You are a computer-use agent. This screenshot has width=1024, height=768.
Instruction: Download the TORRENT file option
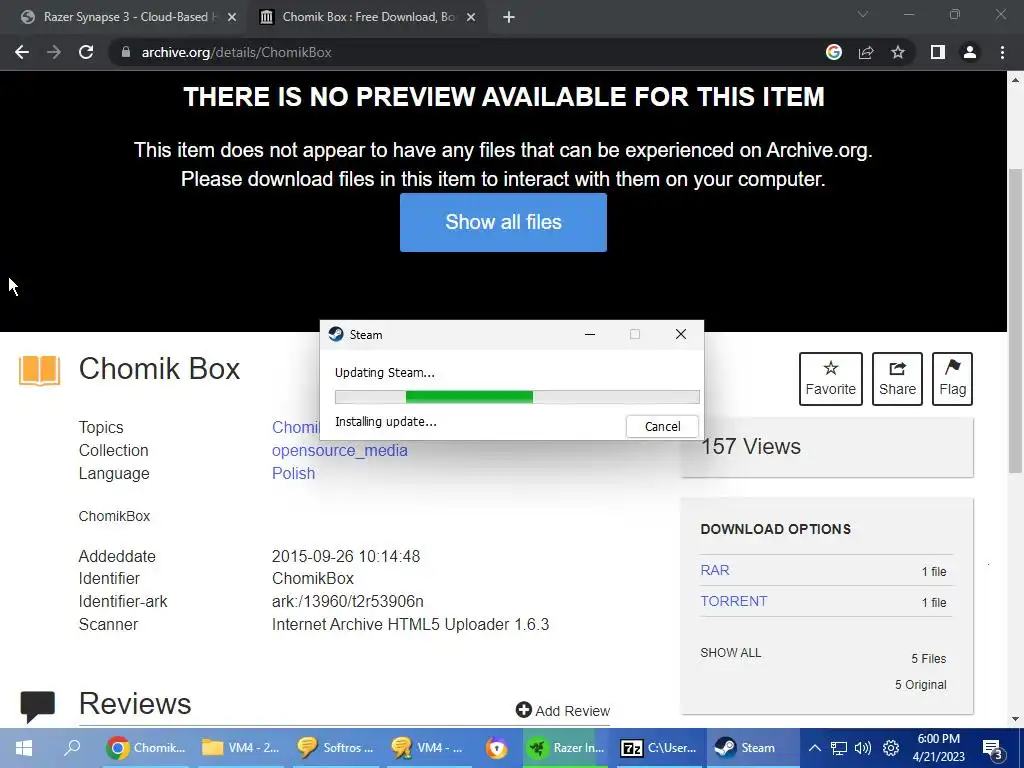(x=733, y=601)
